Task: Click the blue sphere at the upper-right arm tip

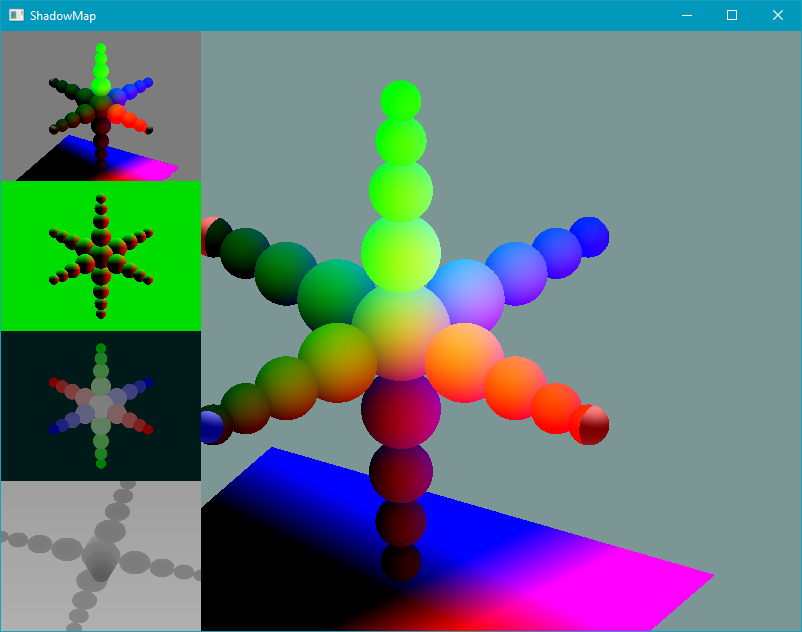Action: [589, 236]
